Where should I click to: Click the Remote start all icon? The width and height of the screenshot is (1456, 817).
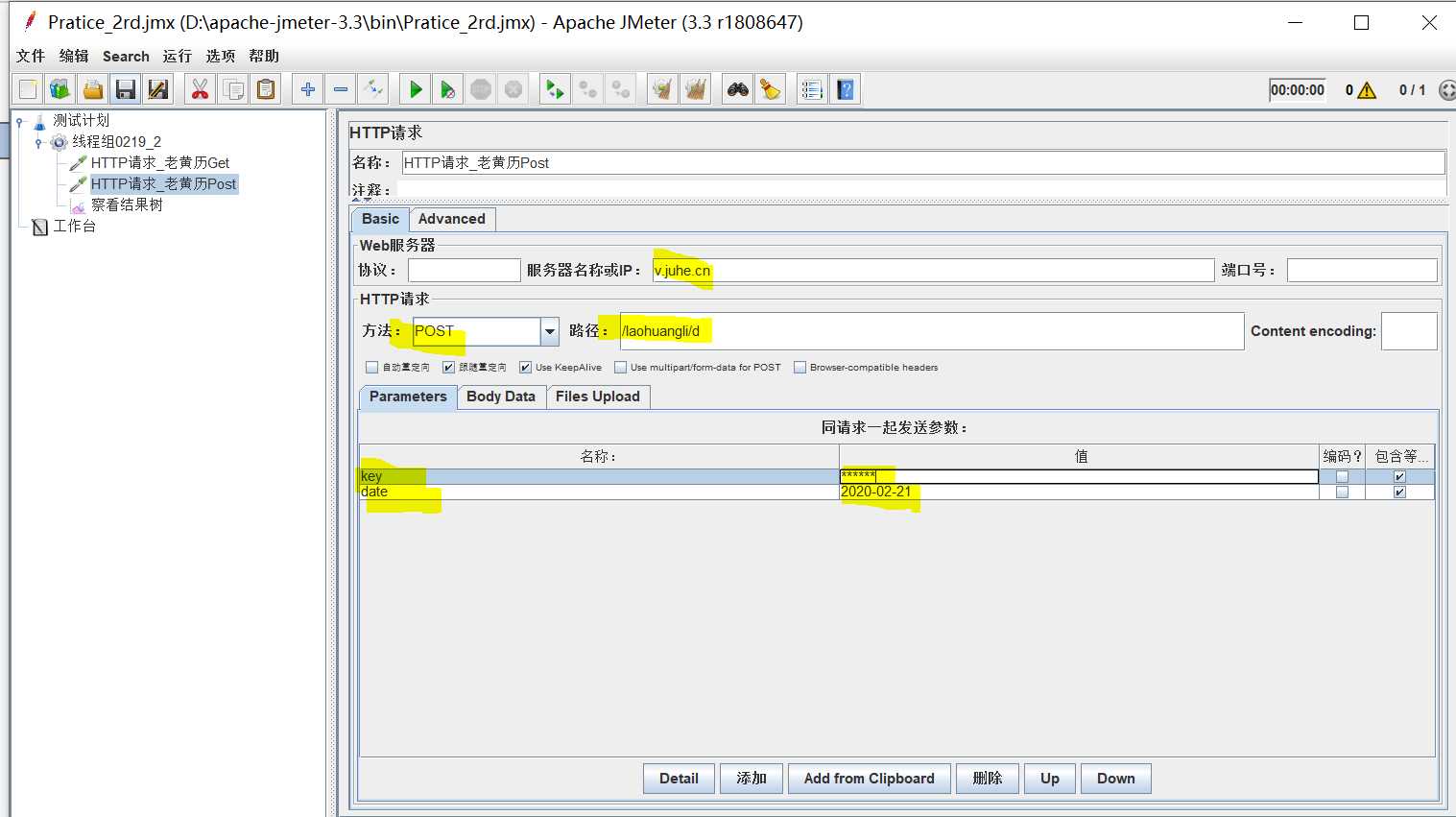coord(555,89)
